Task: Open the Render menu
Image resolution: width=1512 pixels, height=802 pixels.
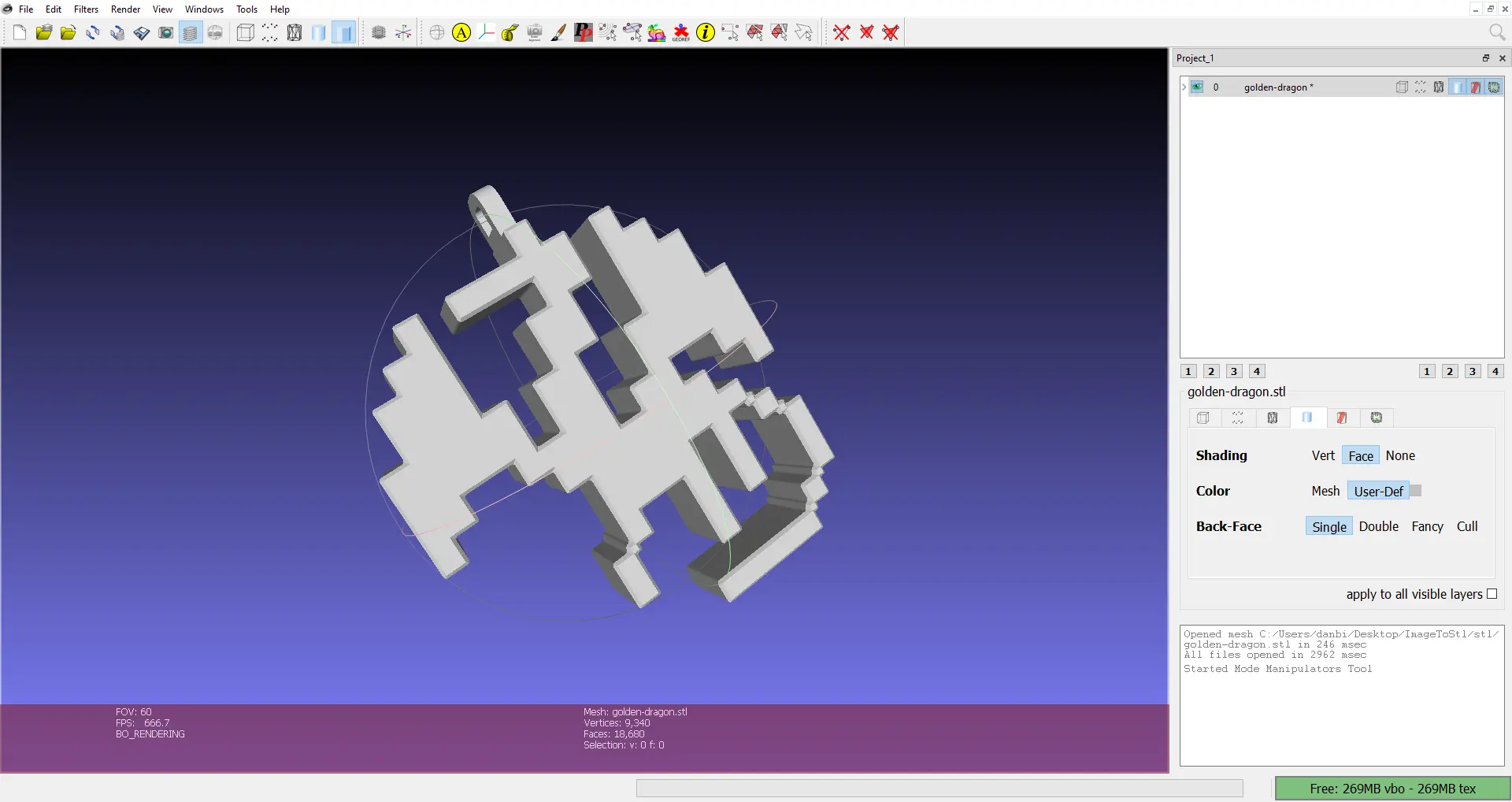Action: (x=125, y=9)
